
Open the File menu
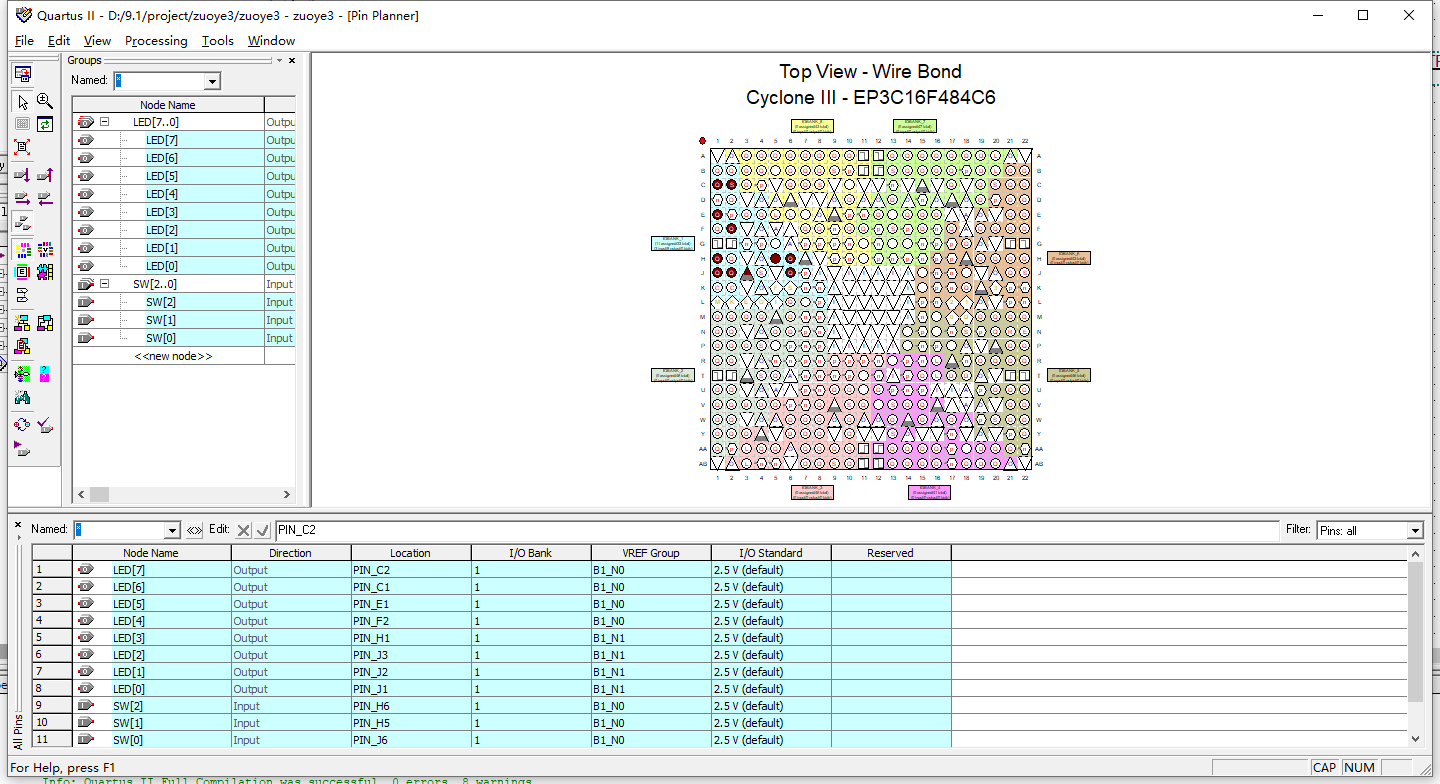[24, 41]
